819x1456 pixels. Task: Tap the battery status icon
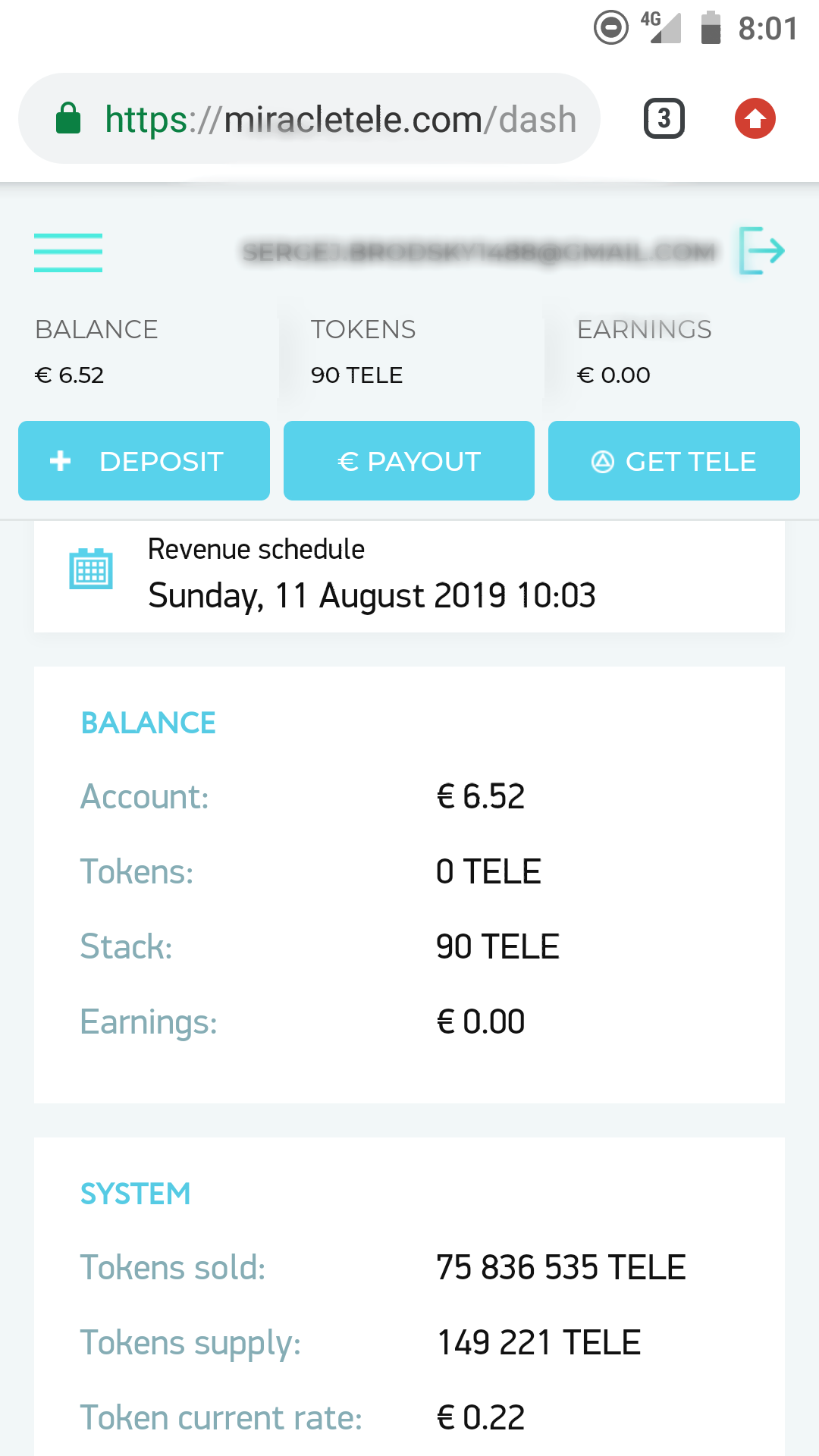click(x=711, y=28)
